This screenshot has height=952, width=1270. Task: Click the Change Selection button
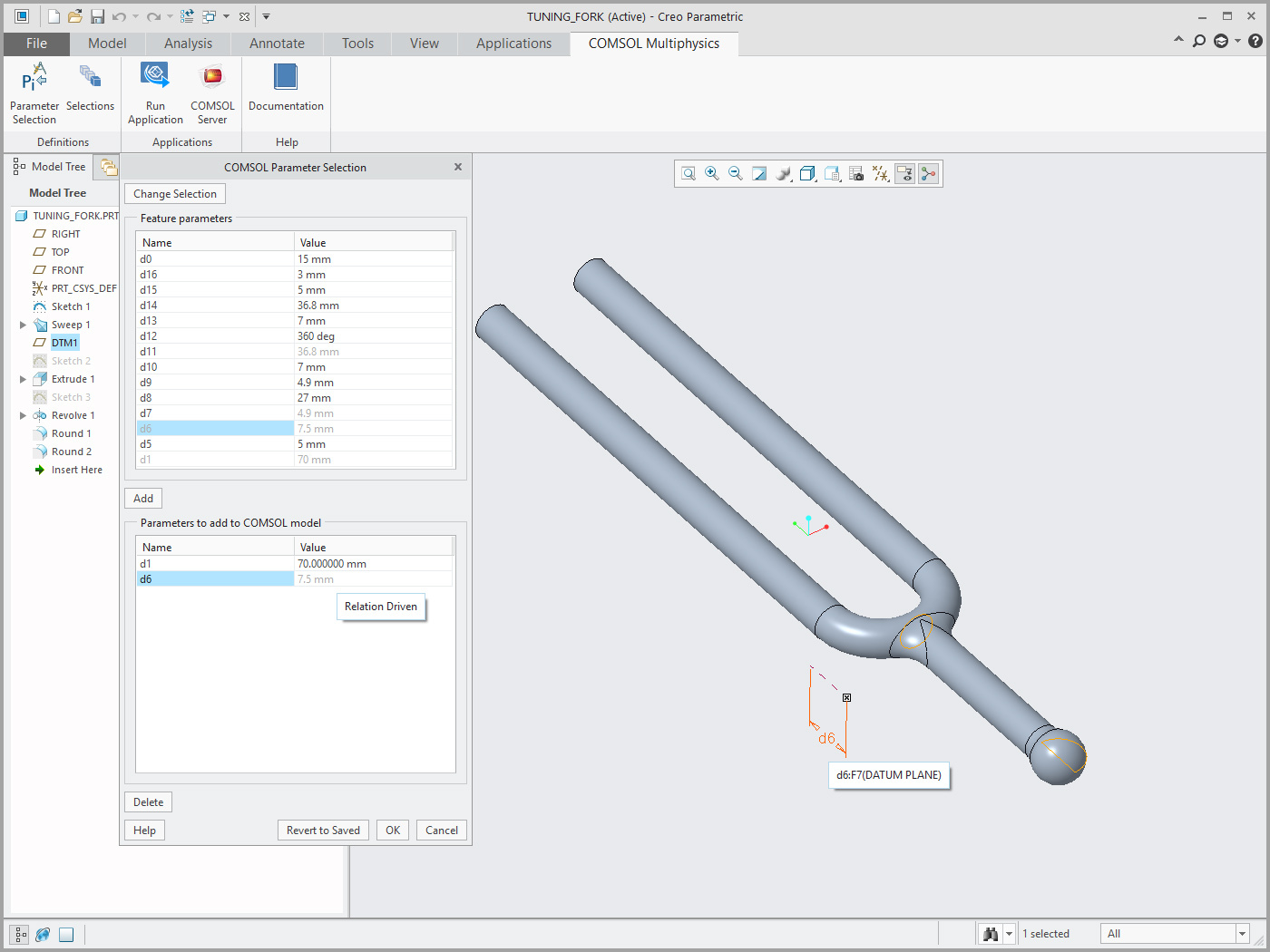[x=174, y=193]
